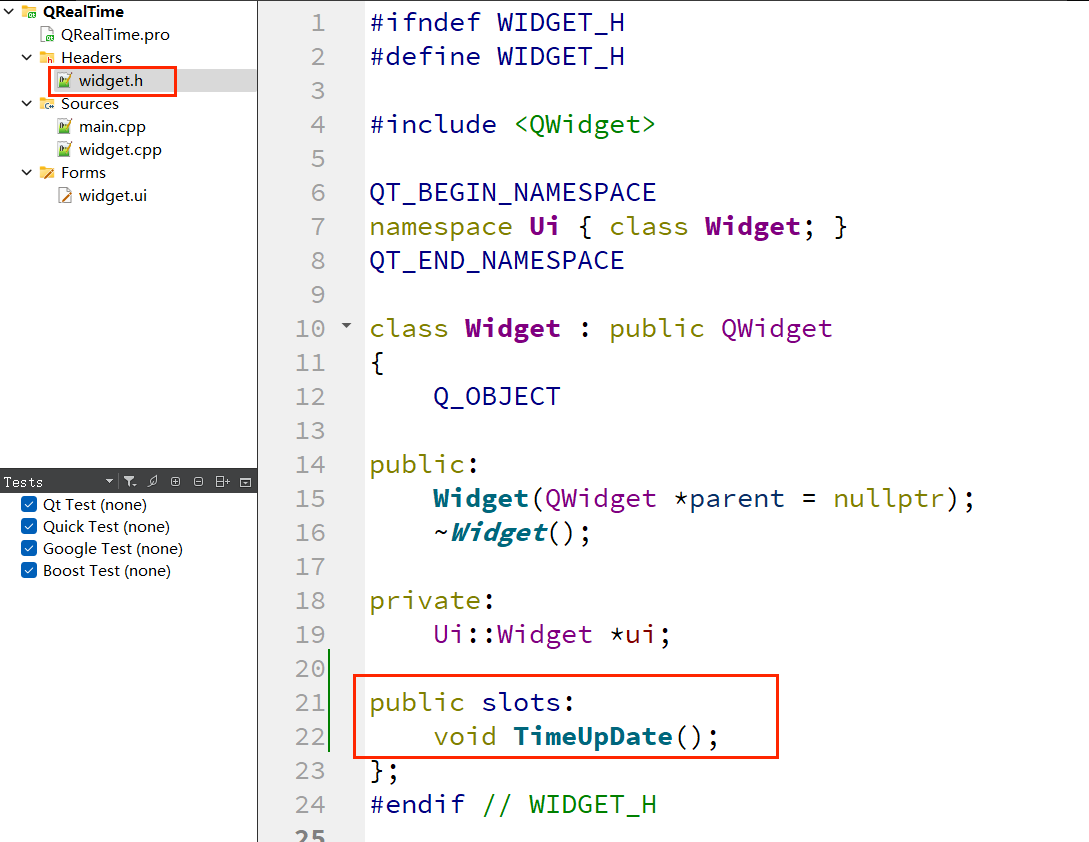Click the Forms folder icon
This screenshot has width=1089, height=842.
pyautogui.click(x=47, y=172)
